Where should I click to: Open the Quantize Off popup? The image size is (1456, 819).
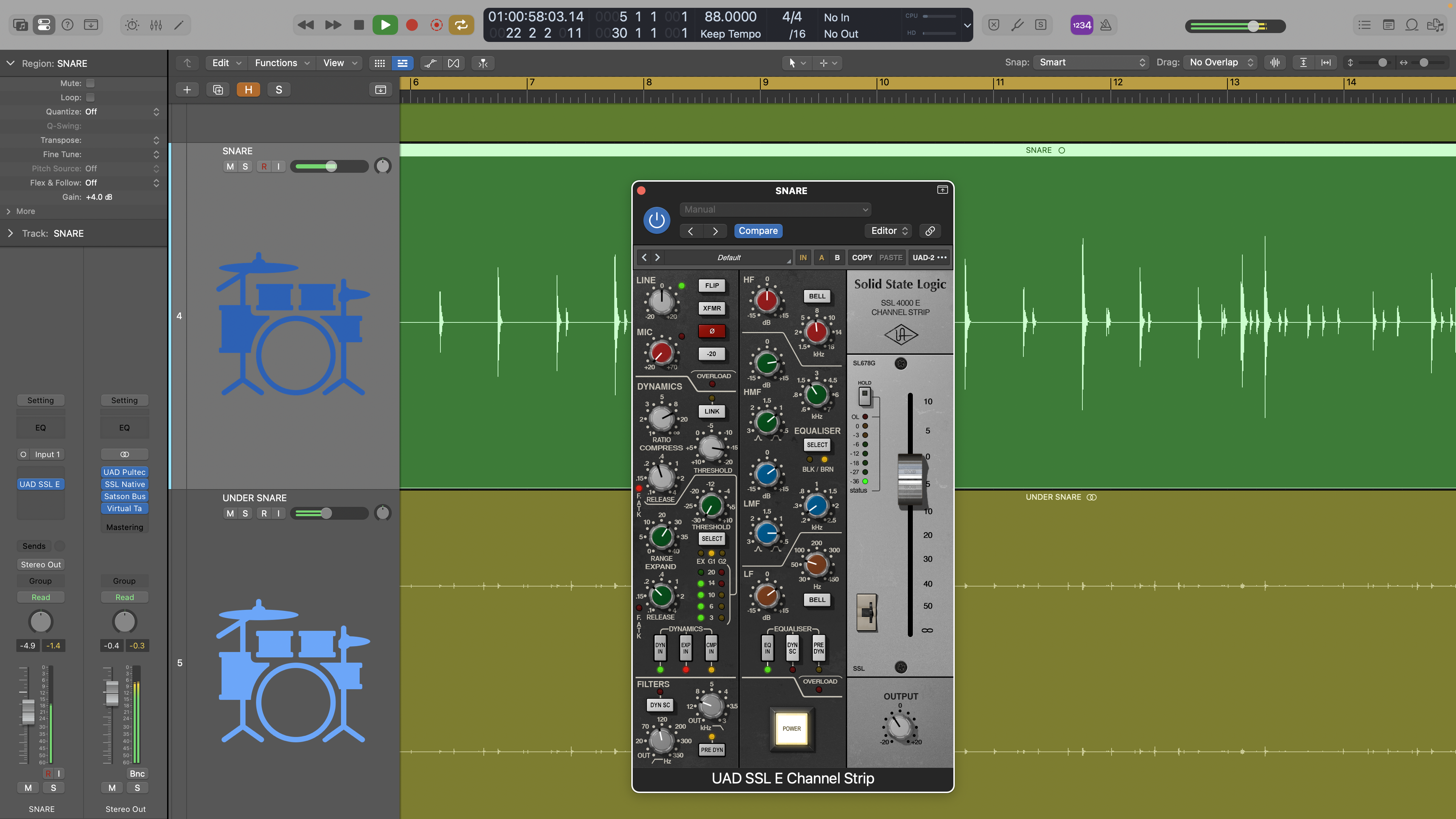122,112
